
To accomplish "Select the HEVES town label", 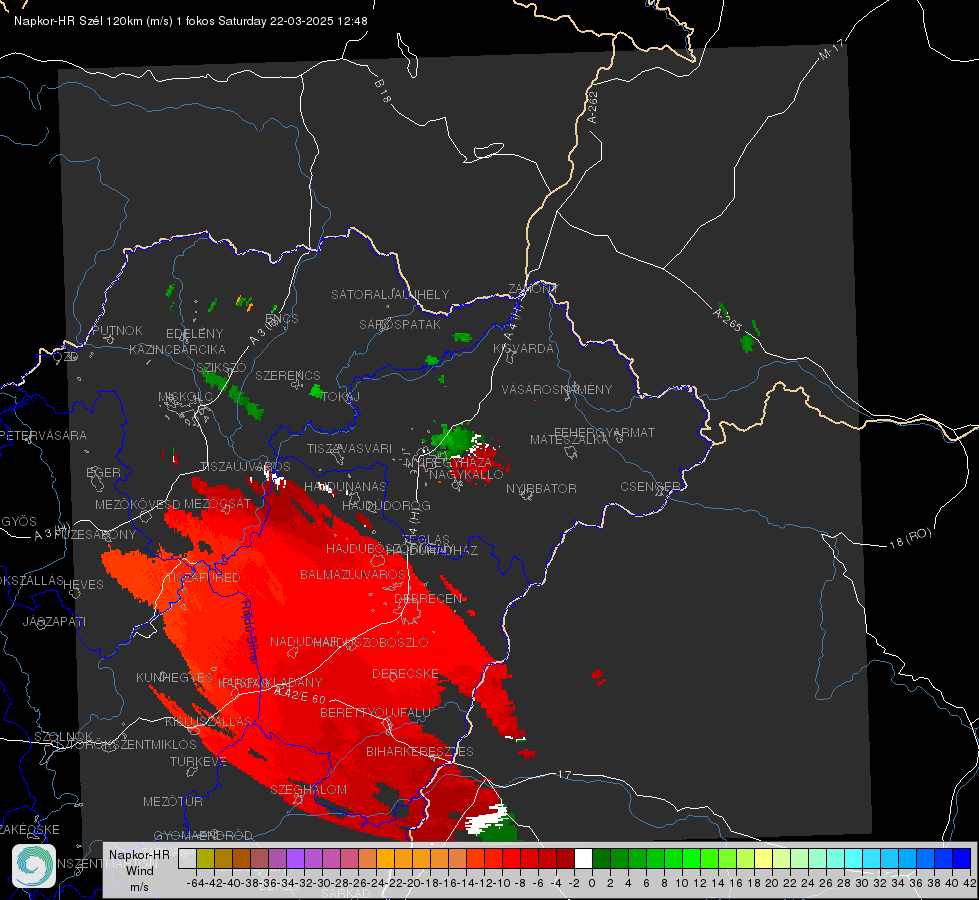I will click(x=84, y=585).
